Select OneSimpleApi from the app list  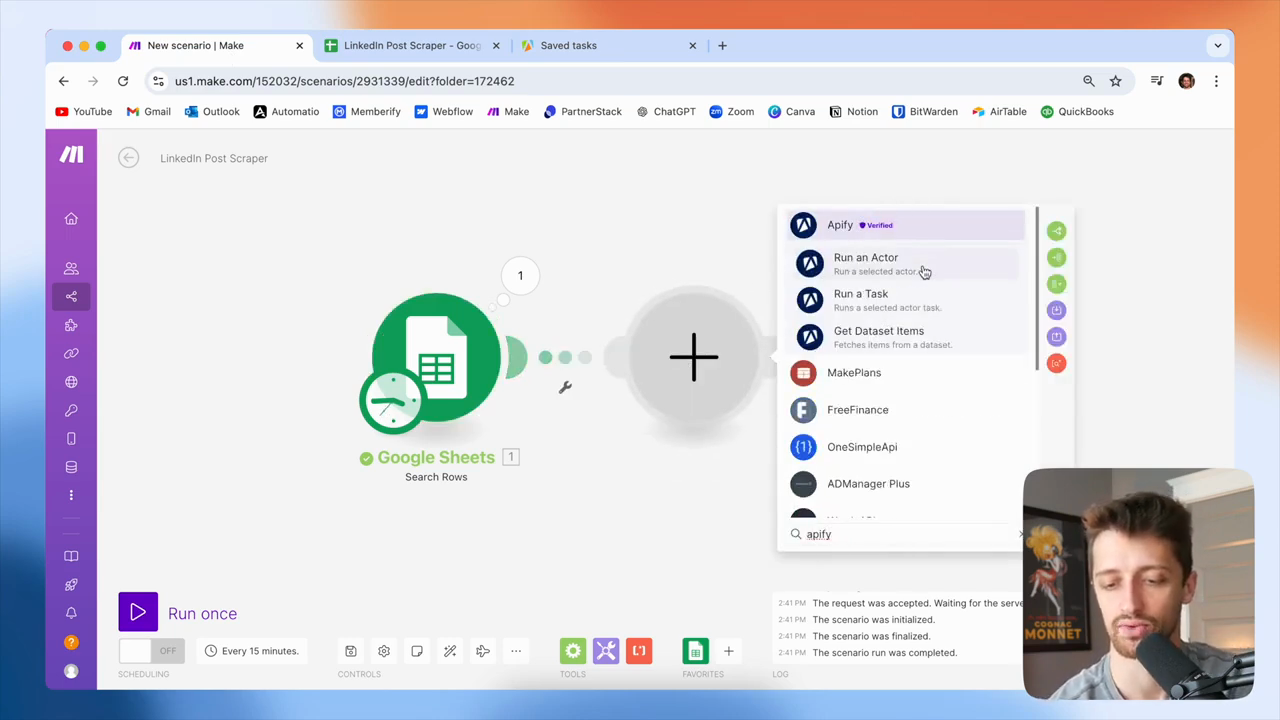pyautogui.click(x=907, y=447)
